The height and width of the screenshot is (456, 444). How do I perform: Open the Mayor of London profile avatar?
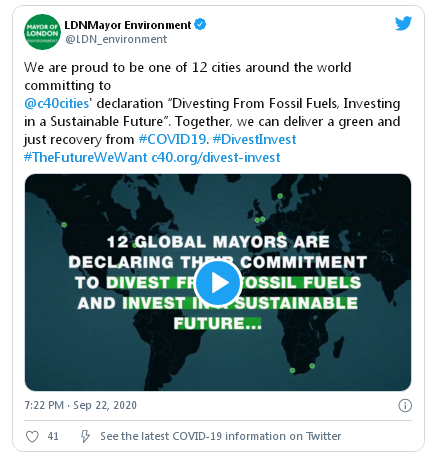pyautogui.click(x=42, y=32)
